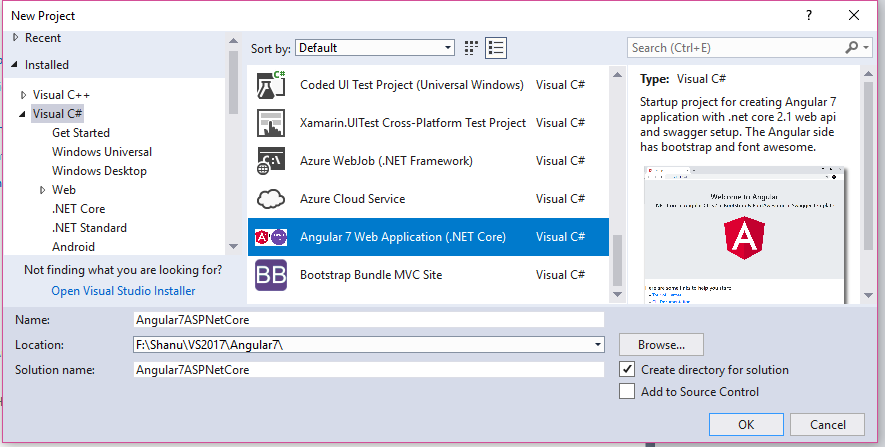Click the search magnifier icon
The height and width of the screenshot is (447, 885).
pos(852,48)
